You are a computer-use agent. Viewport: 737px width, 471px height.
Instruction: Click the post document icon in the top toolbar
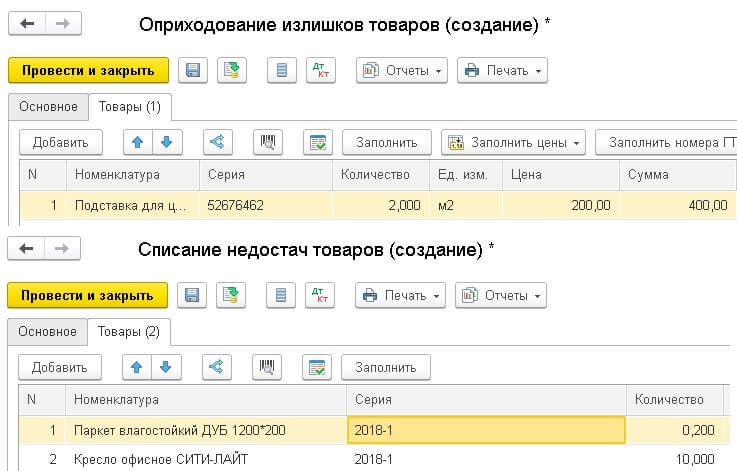pos(232,71)
